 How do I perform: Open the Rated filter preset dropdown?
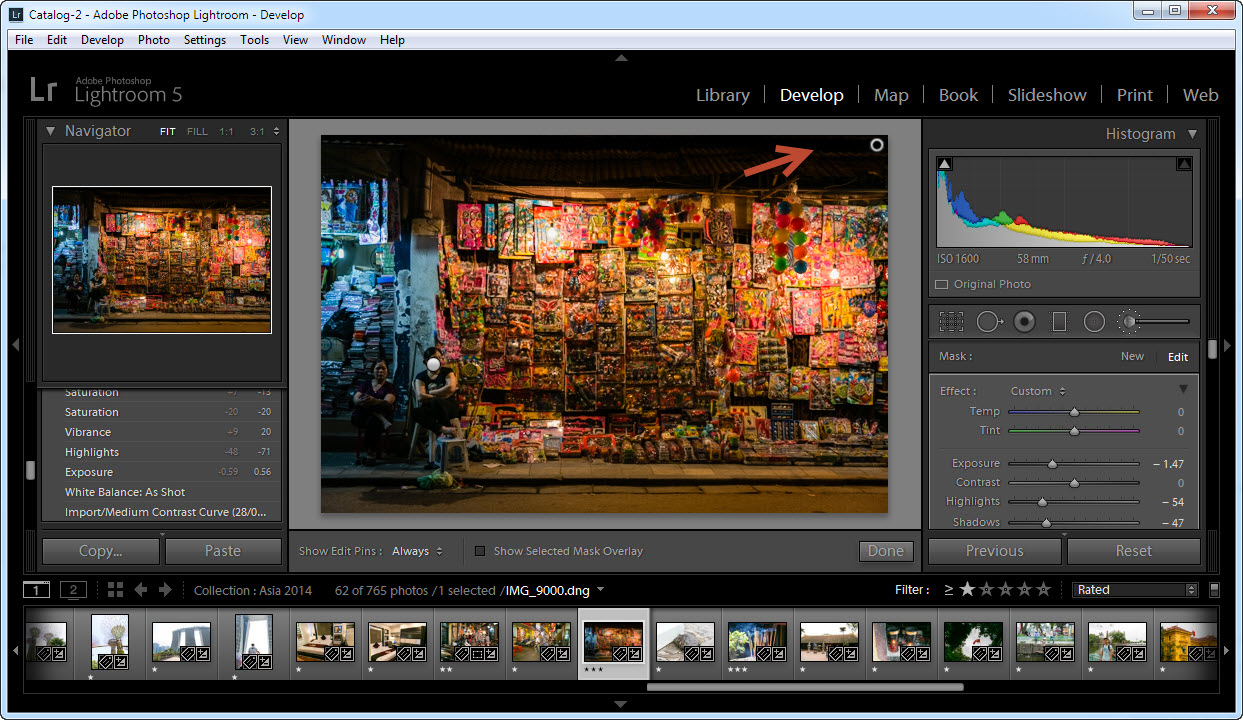pos(1135,590)
